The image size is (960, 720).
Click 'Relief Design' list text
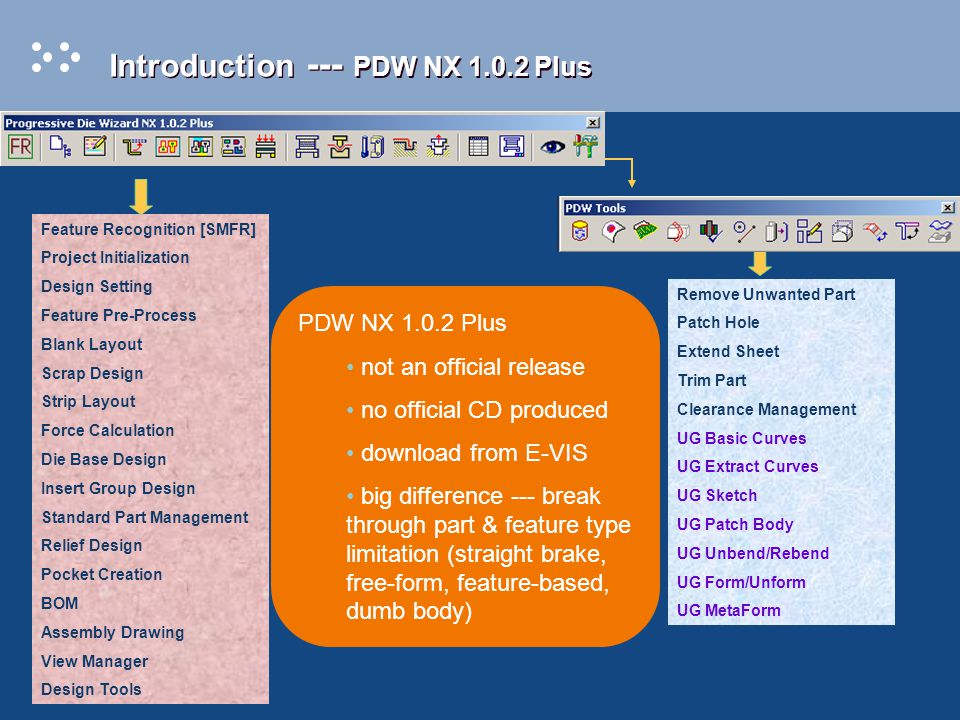pyautogui.click(x=92, y=546)
